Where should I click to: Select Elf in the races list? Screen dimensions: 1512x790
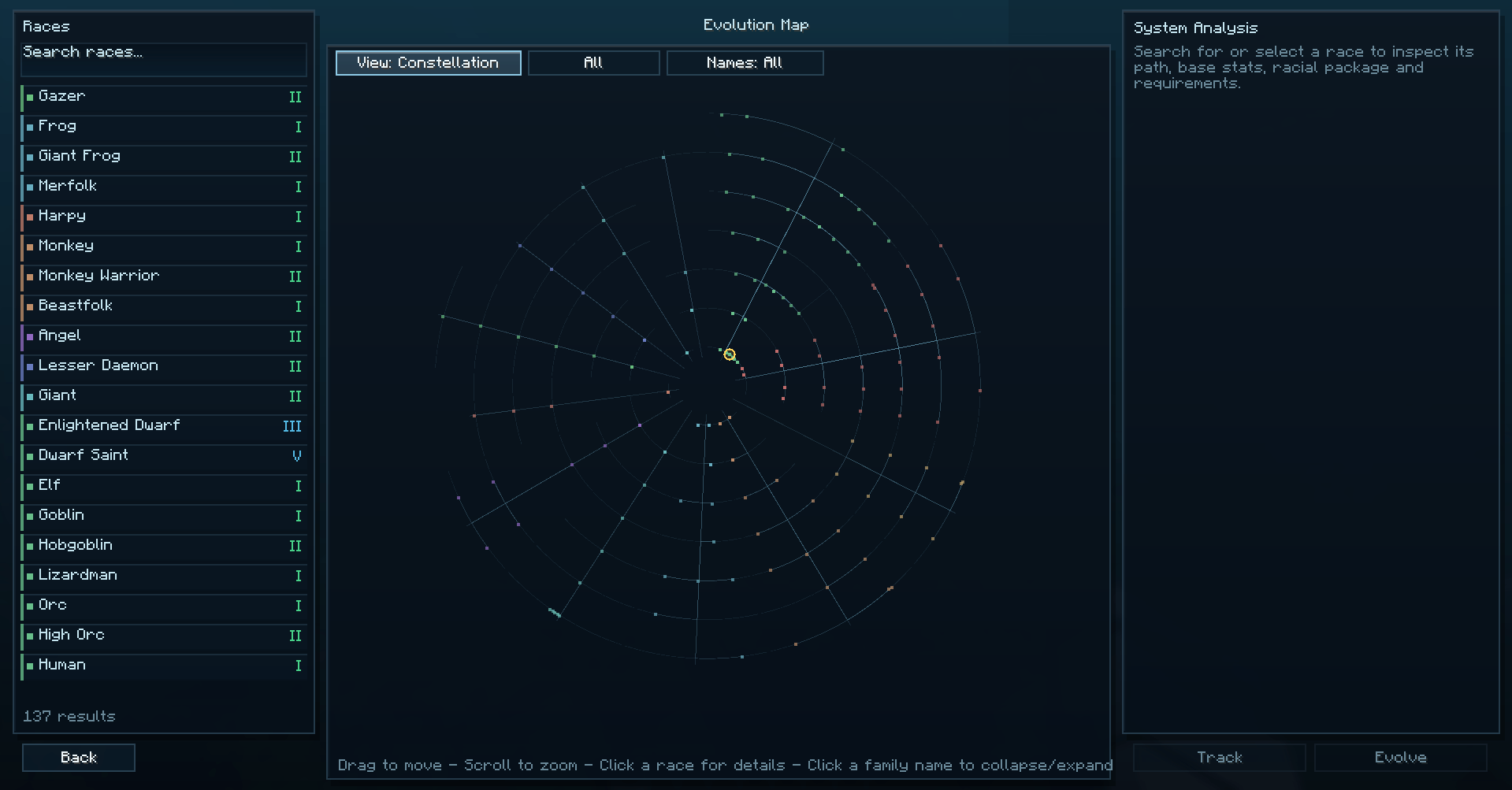coord(164,486)
